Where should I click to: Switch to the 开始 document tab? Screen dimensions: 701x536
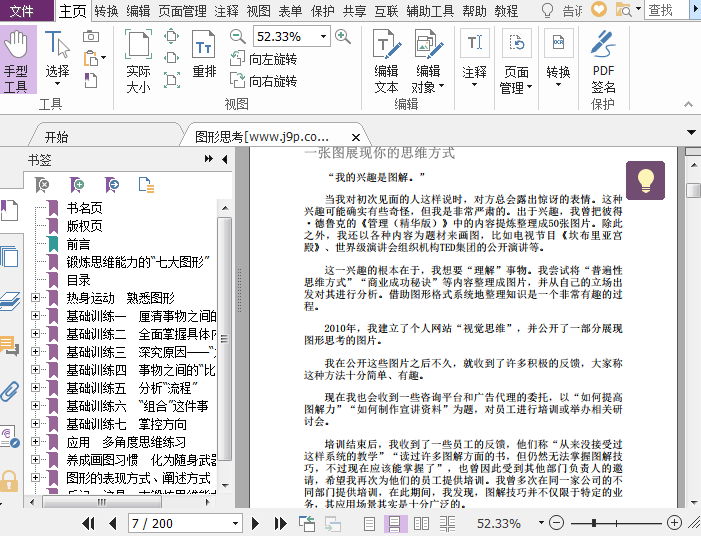tap(56, 137)
